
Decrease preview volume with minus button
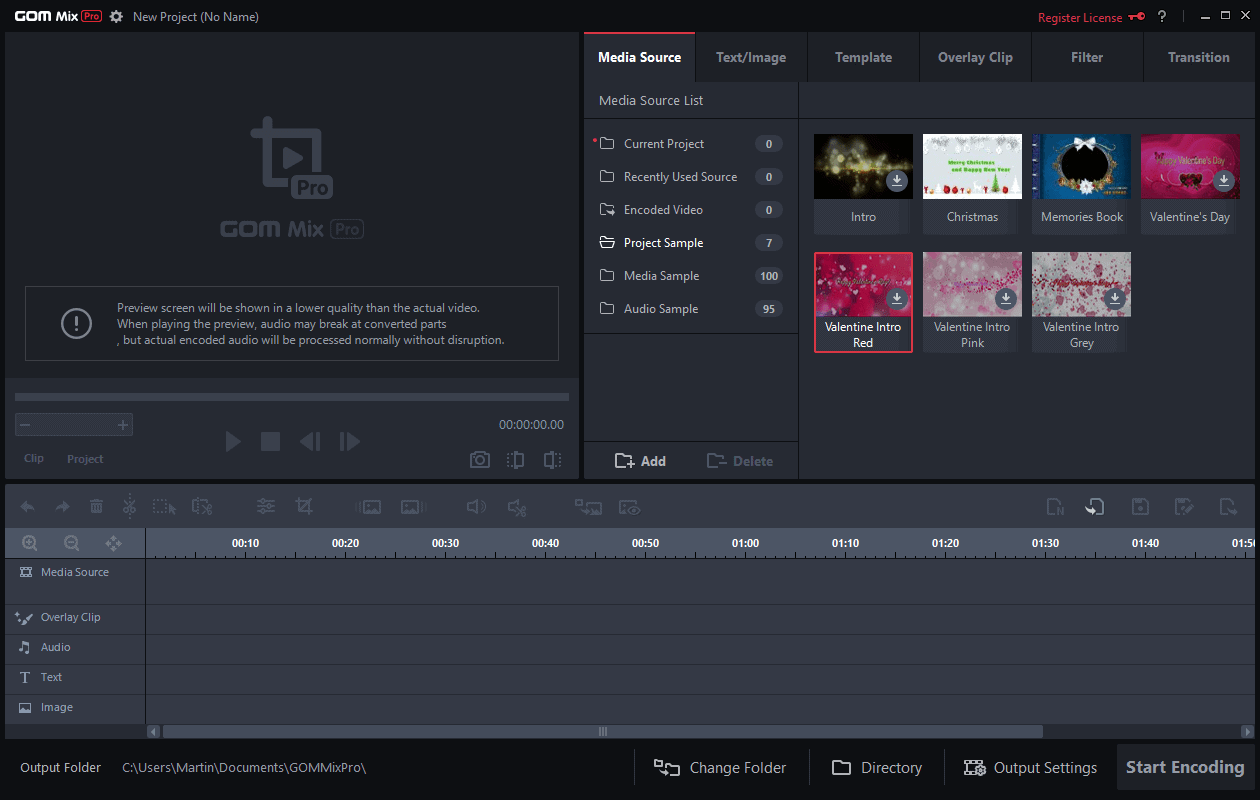(25, 425)
